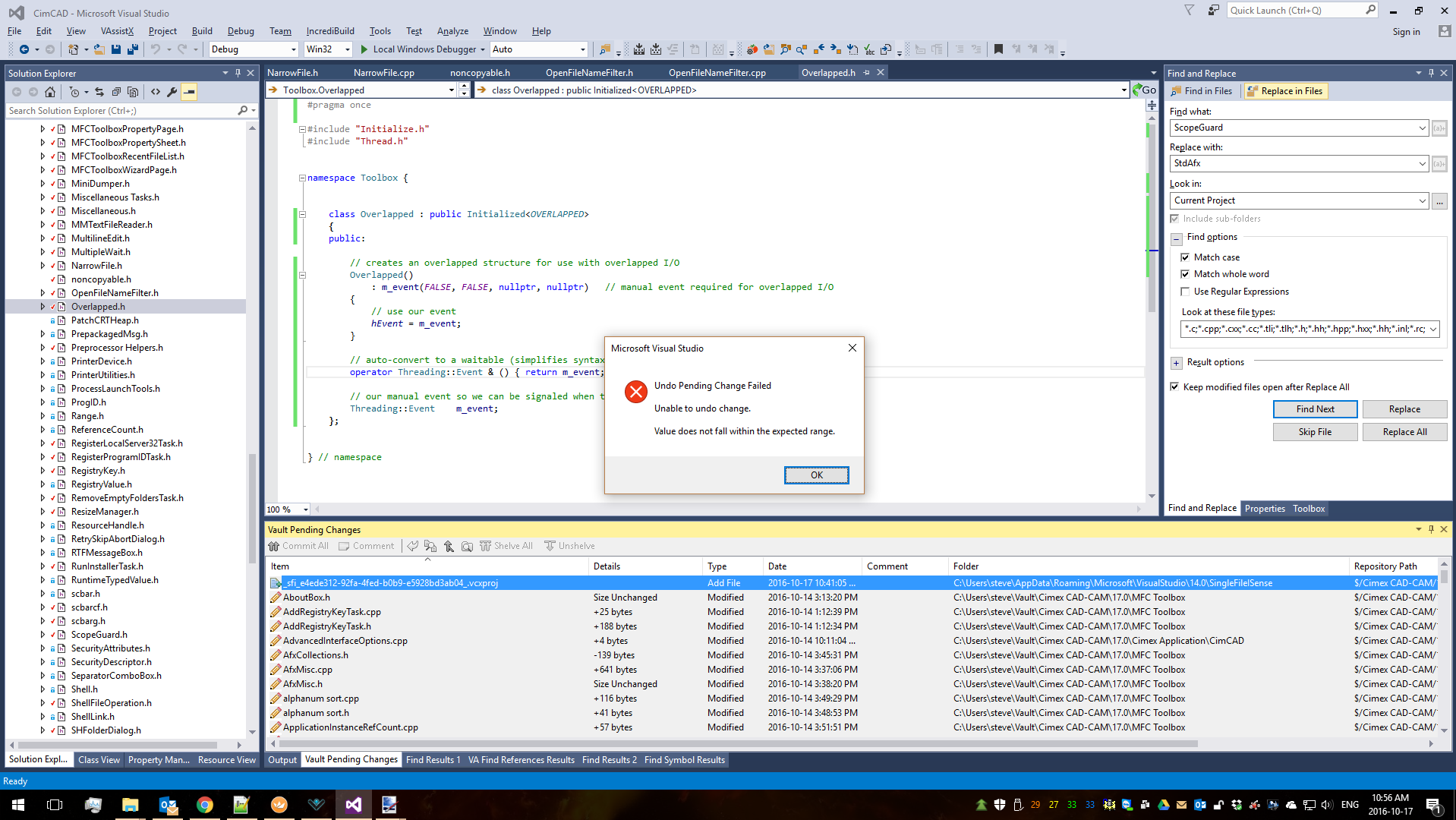Click the Replace button
Image resolution: width=1456 pixels, height=820 pixels.
(x=1404, y=409)
